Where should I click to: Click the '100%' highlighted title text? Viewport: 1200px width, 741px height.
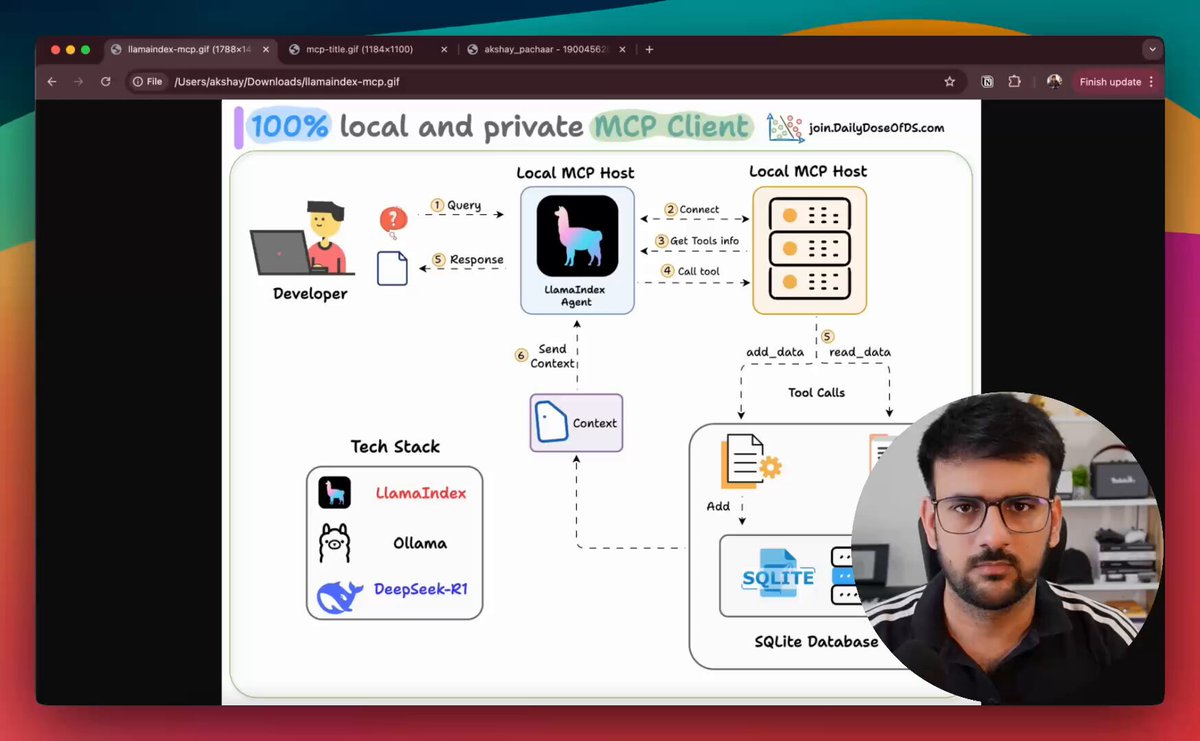point(289,126)
